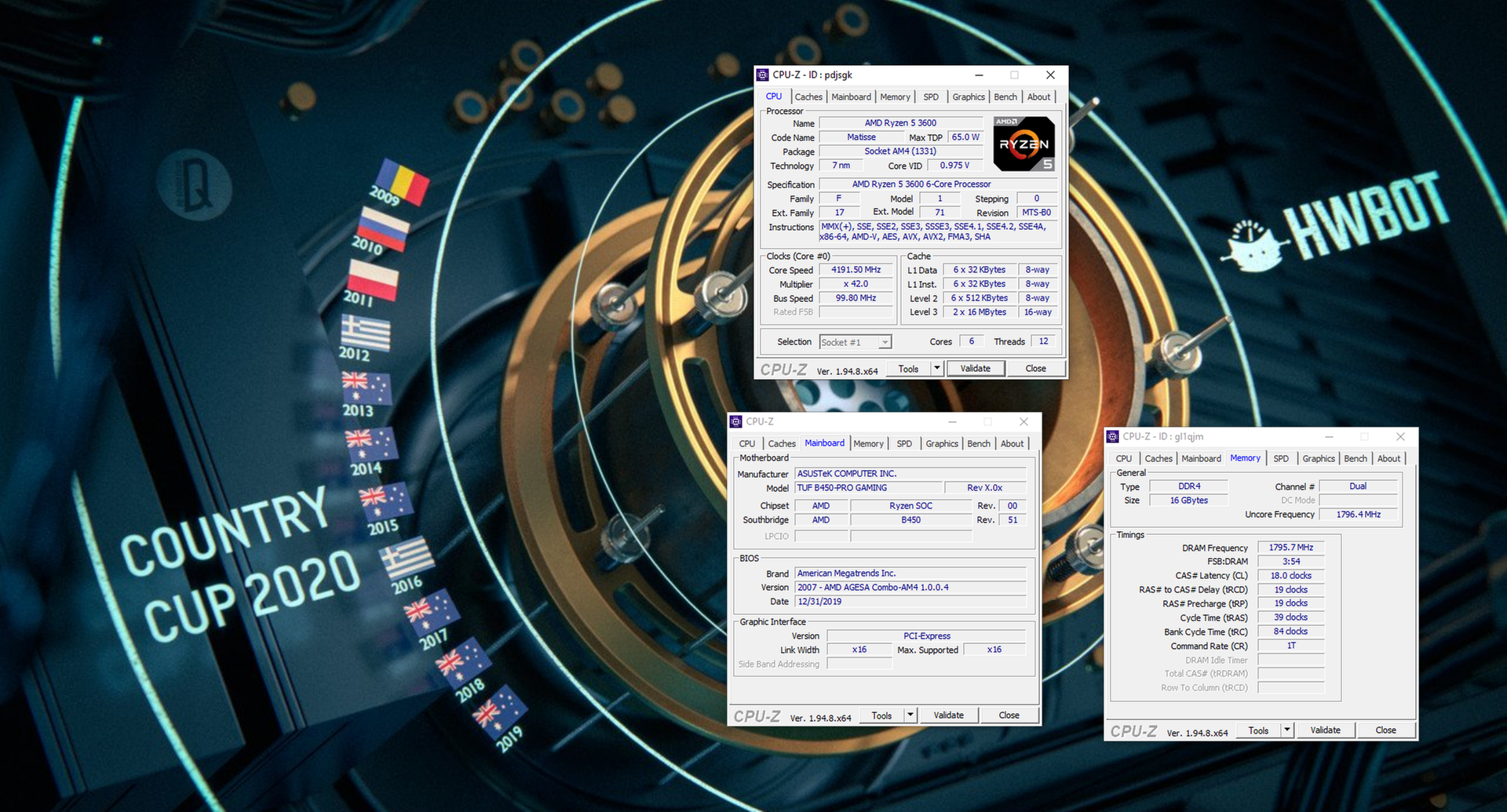Click the multiplier value x 42.0
The width and height of the screenshot is (1507, 812).
(x=856, y=284)
